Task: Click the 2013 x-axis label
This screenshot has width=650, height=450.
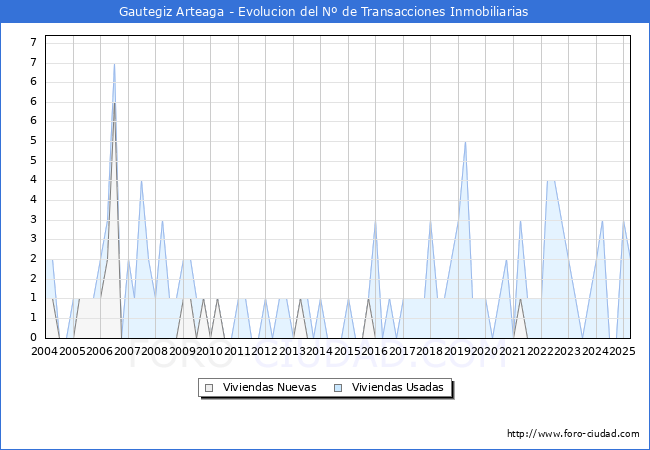Action: tap(292, 351)
